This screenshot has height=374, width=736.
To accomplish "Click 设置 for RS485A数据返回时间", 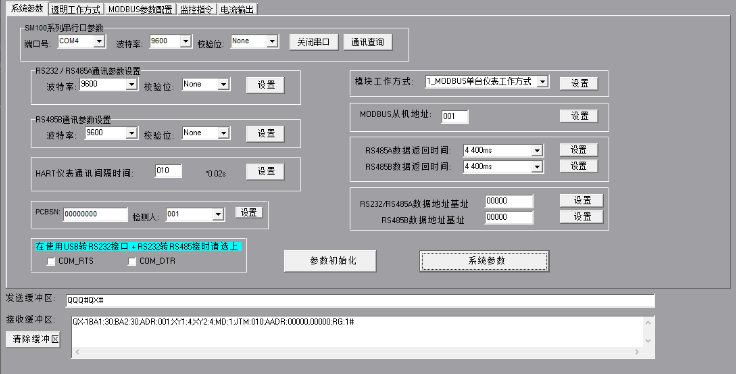I will click(579, 150).
